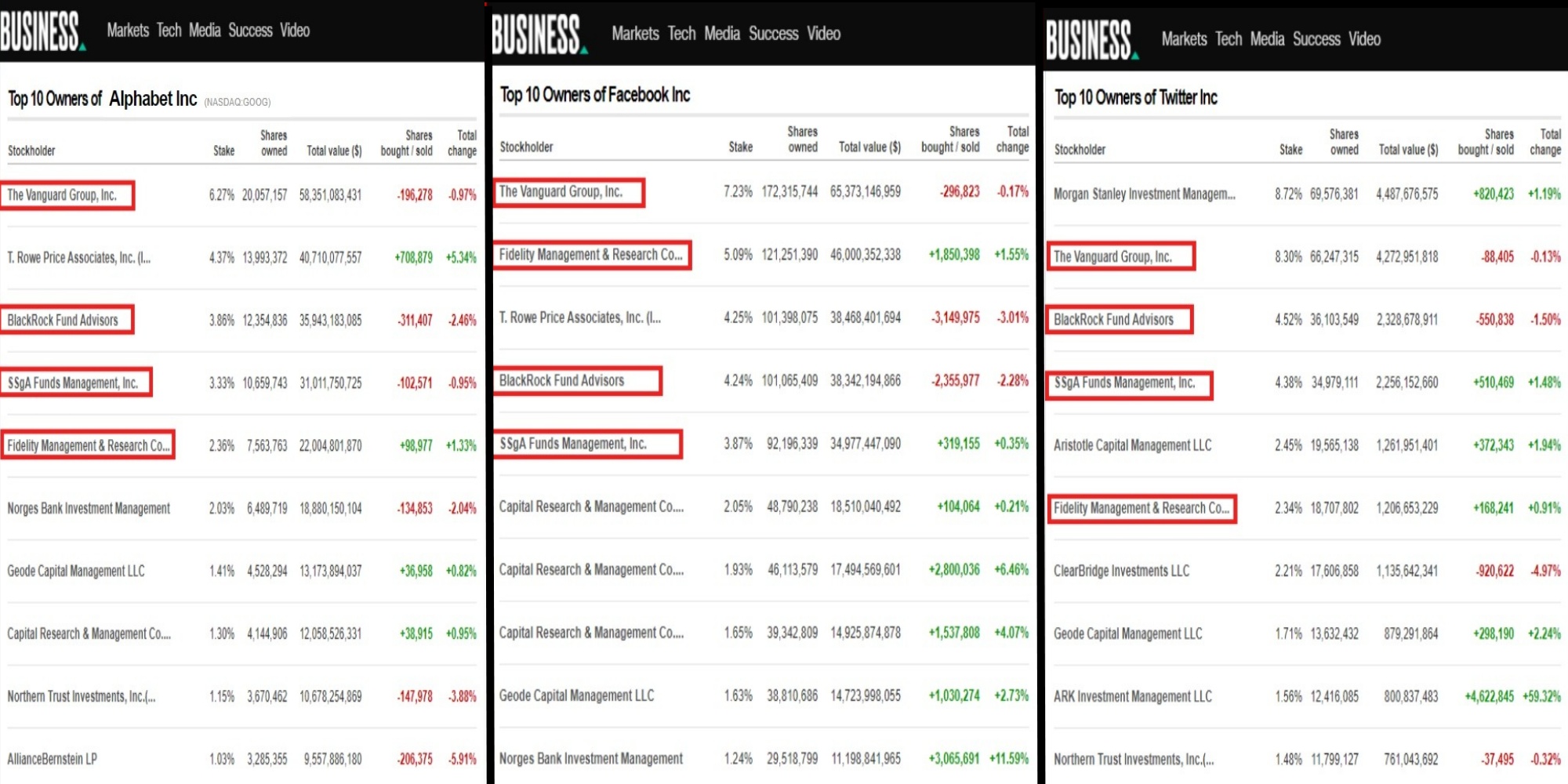Click Capital Research & Management with 2.05% stake

591,507
